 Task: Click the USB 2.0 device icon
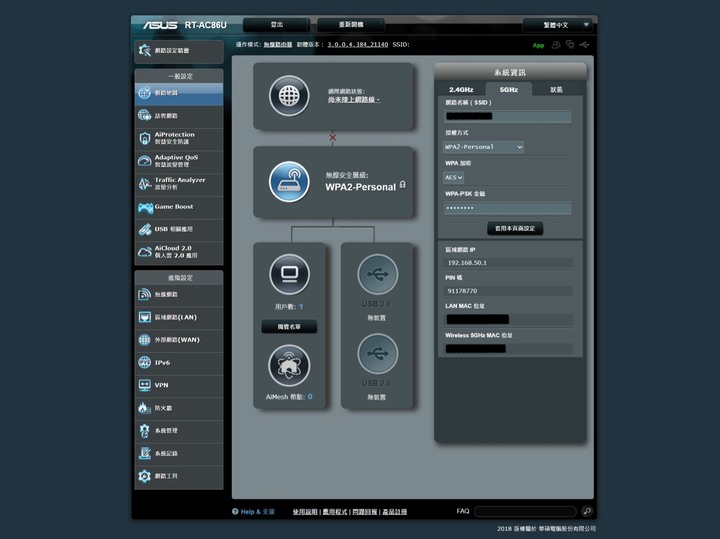click(x=377, y=354)
